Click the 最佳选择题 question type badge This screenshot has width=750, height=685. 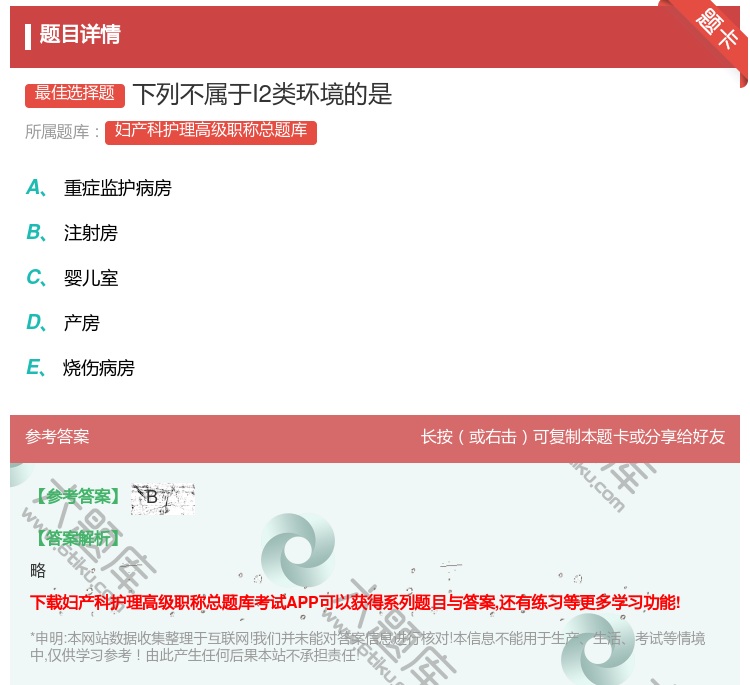pyautogui.click(x=75, y=95)
